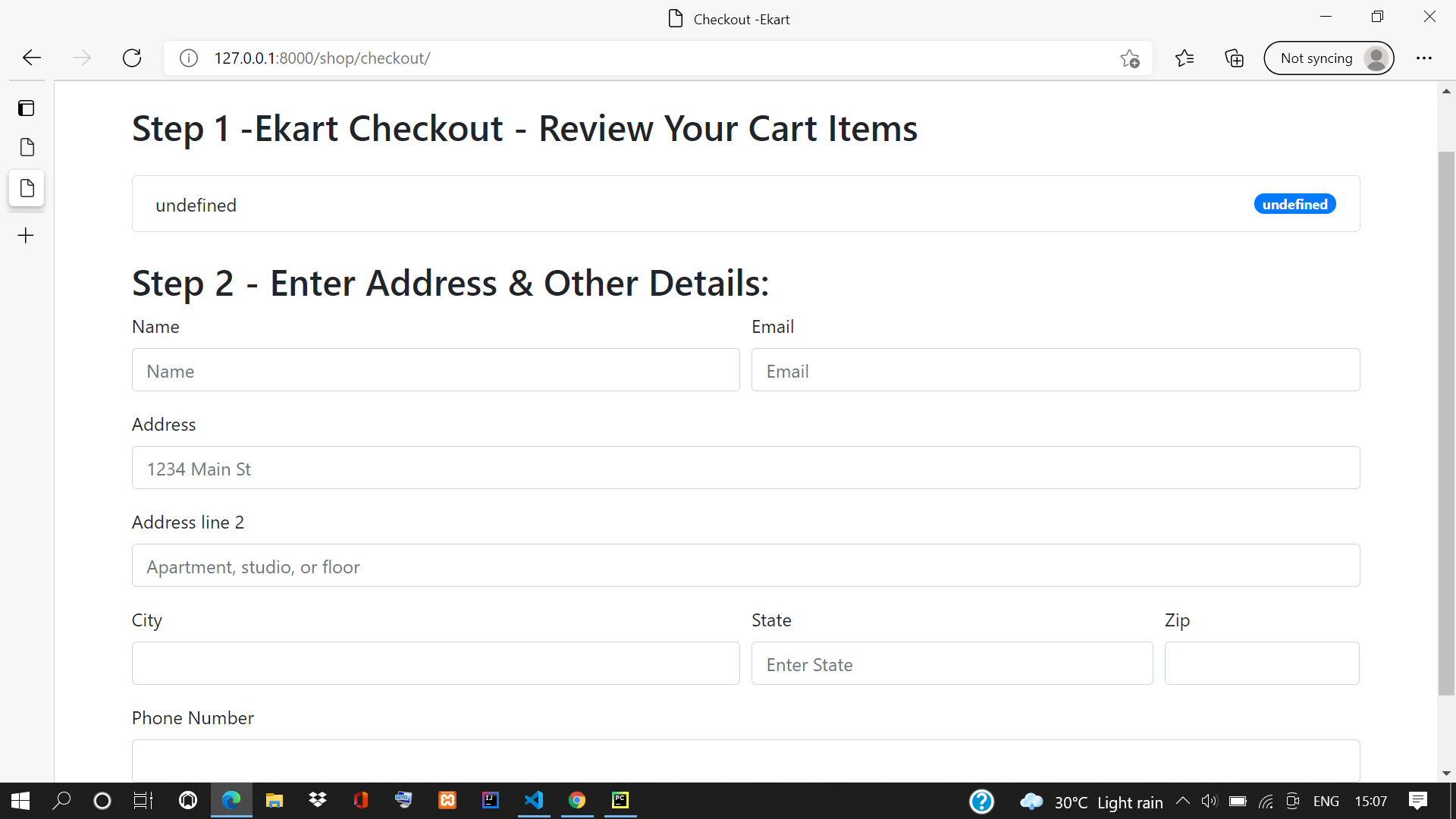Open the 30°C Light rain weather widget
1456x819 pixels.
[1092, 802]
